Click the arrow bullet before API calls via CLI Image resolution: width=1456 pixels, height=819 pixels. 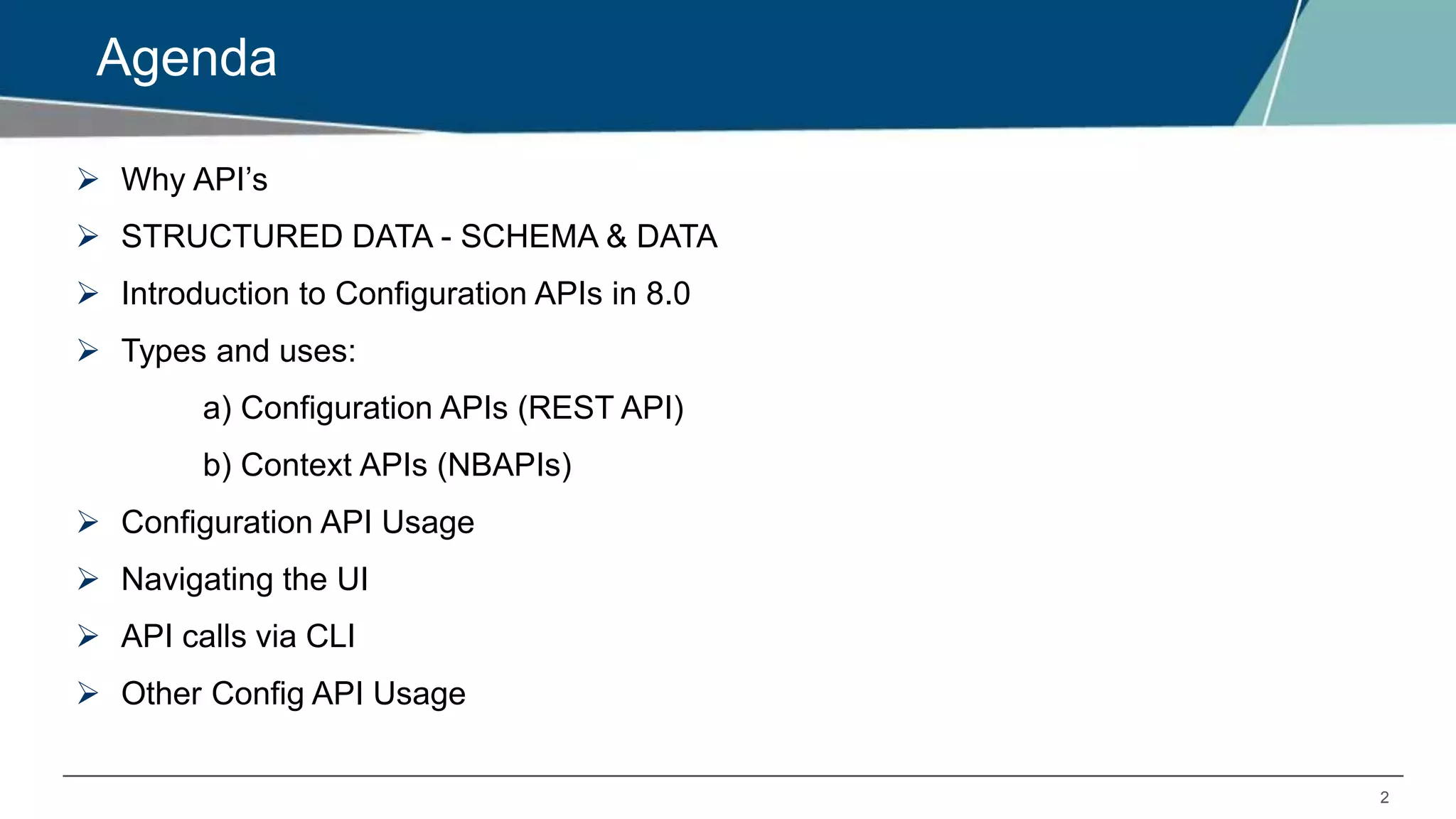coord(88,636)
